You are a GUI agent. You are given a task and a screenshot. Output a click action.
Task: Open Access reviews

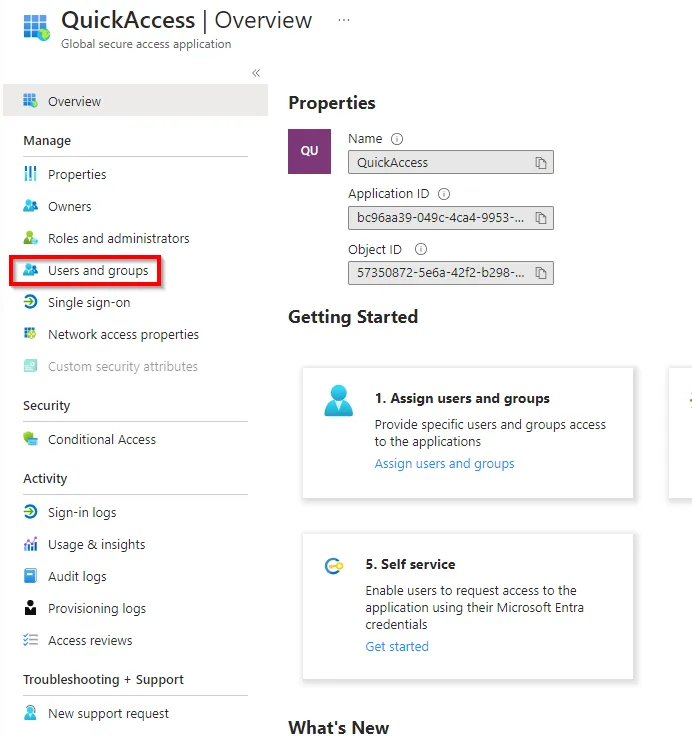pyautogui.click(x=90, y=640)
